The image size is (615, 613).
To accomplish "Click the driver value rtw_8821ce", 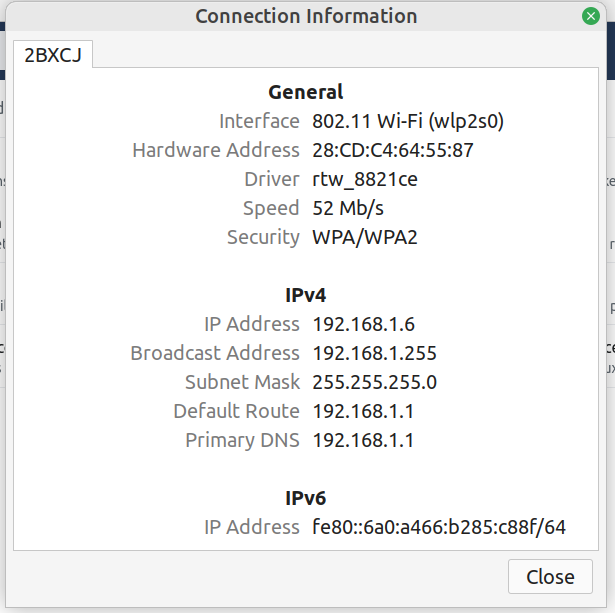I will coord(365,179).
